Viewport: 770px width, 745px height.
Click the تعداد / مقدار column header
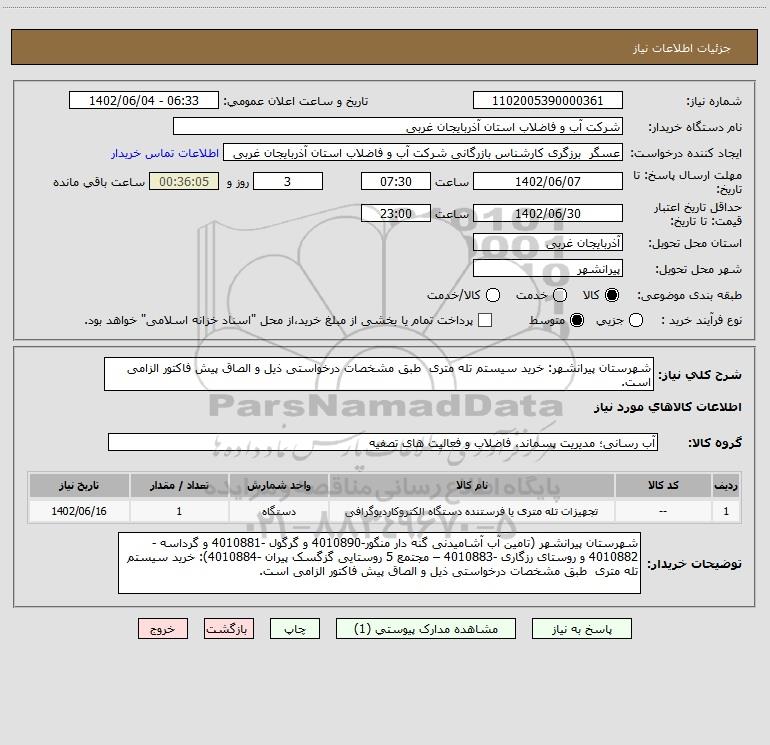(x=179, y=485)
